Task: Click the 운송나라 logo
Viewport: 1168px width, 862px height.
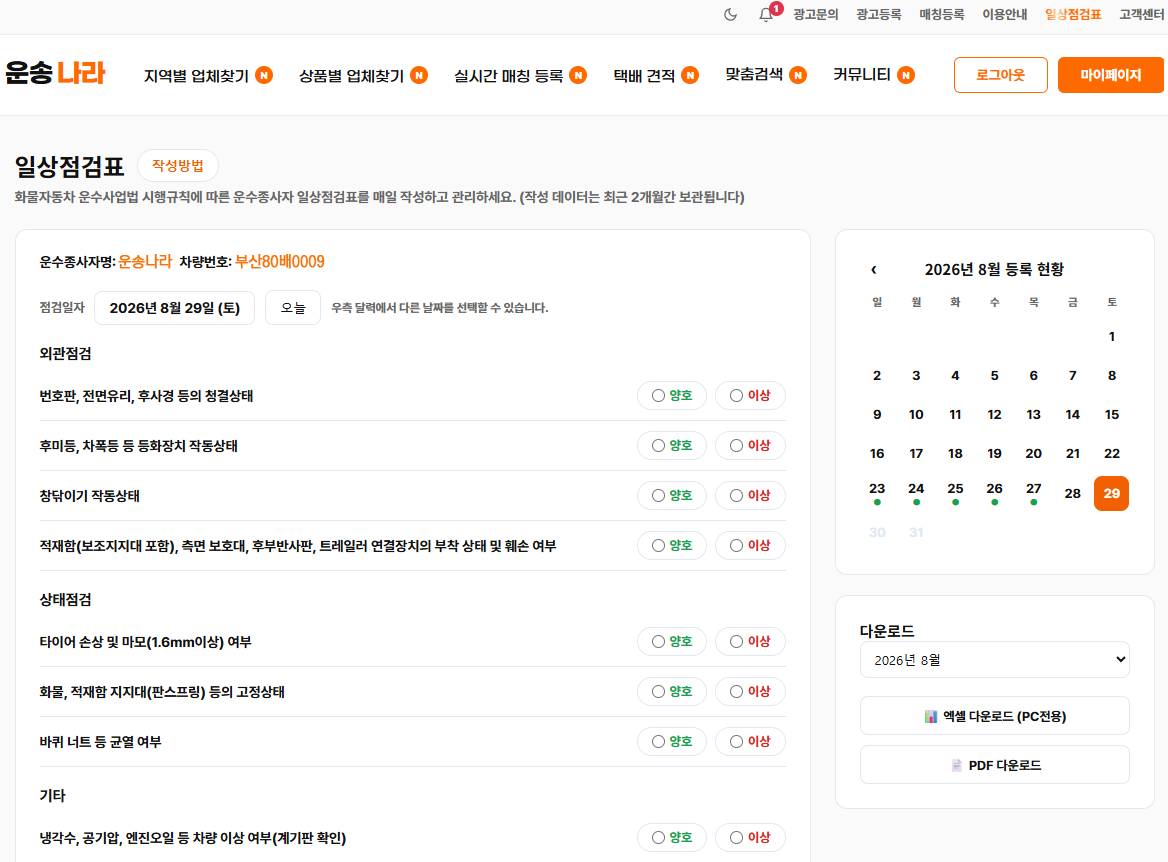Action: click(55, 73)
